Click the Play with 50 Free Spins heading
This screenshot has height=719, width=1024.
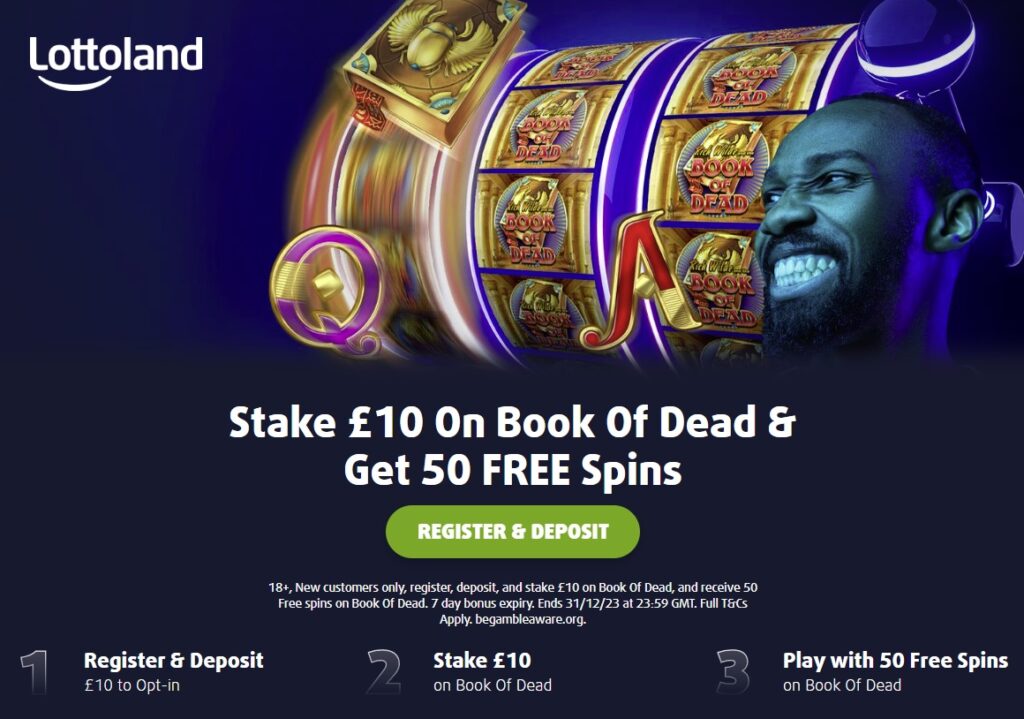[x=895, y=660]
